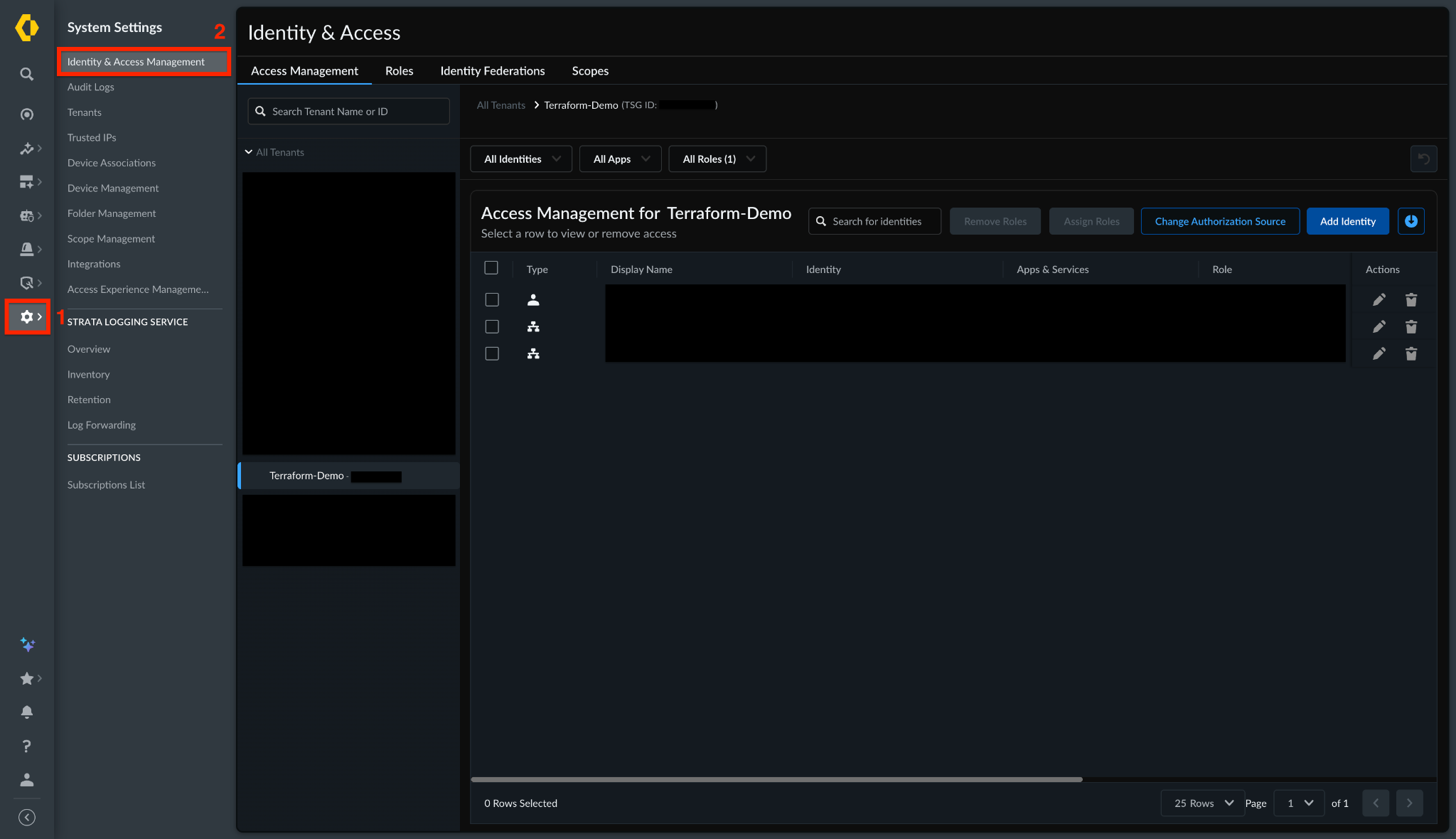Click the download identities icon button
The height and width of the screenshot is (839, 1456).
(x=1411, y=221)
